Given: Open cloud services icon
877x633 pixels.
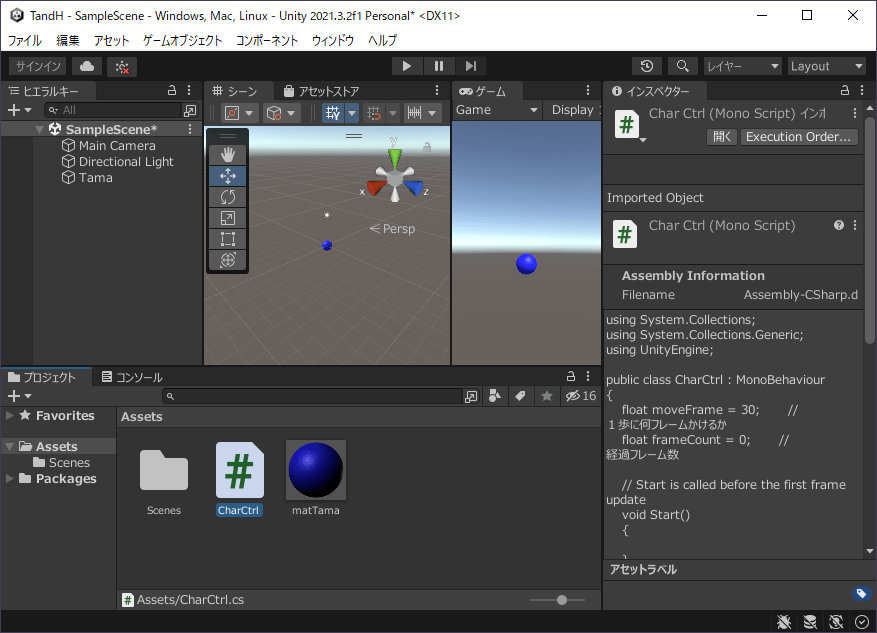Looking at the screenshot, I should click(87, 67).
